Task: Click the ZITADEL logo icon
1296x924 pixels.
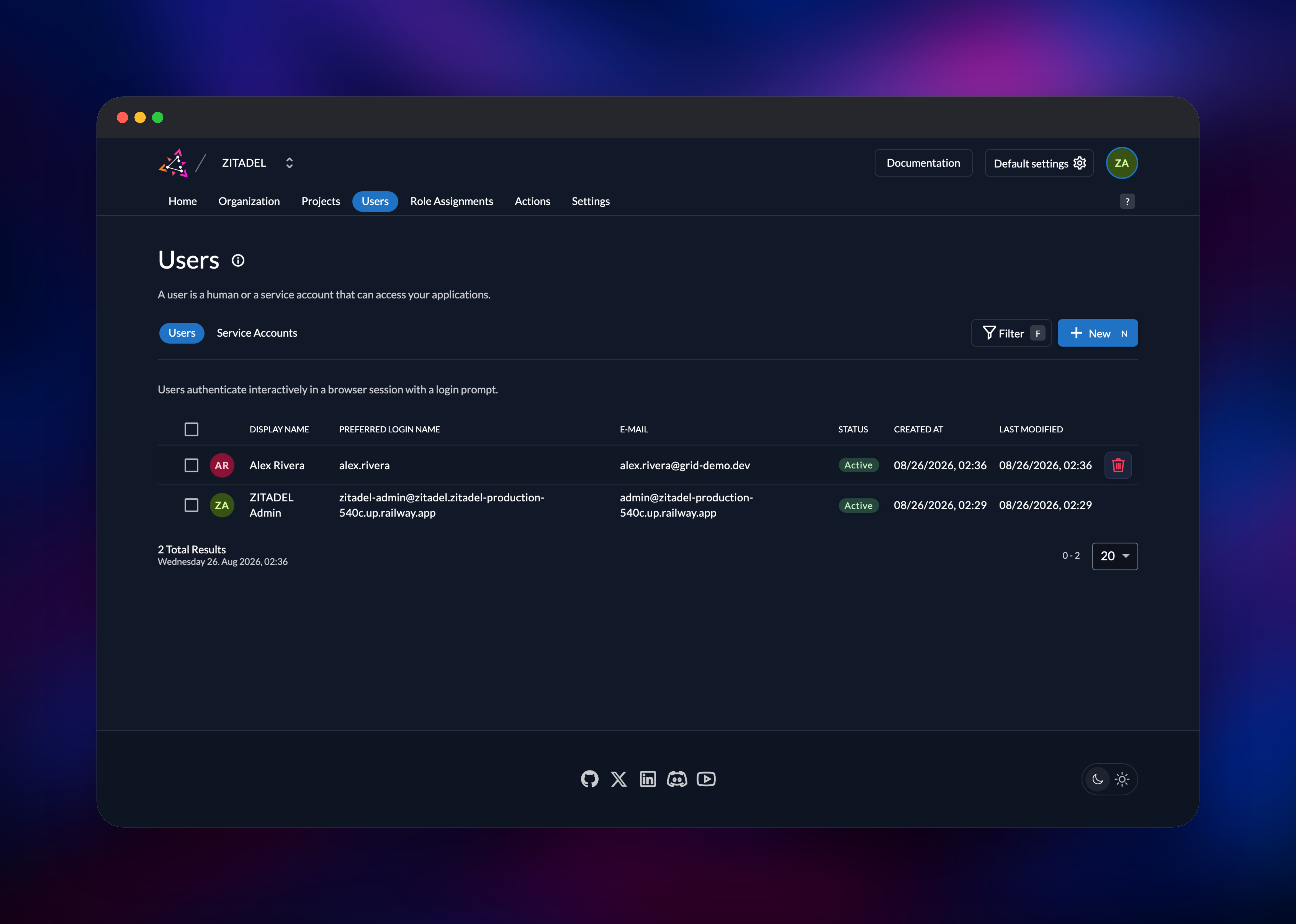Action: 174,163
